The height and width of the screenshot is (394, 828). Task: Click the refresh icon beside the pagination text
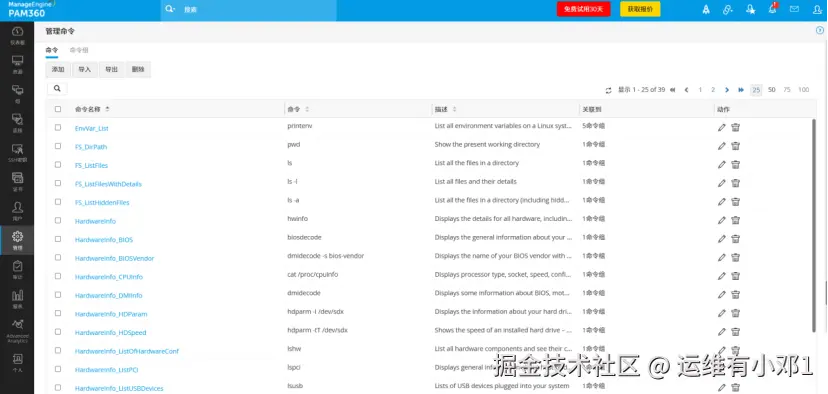click(x=608, y=90)
